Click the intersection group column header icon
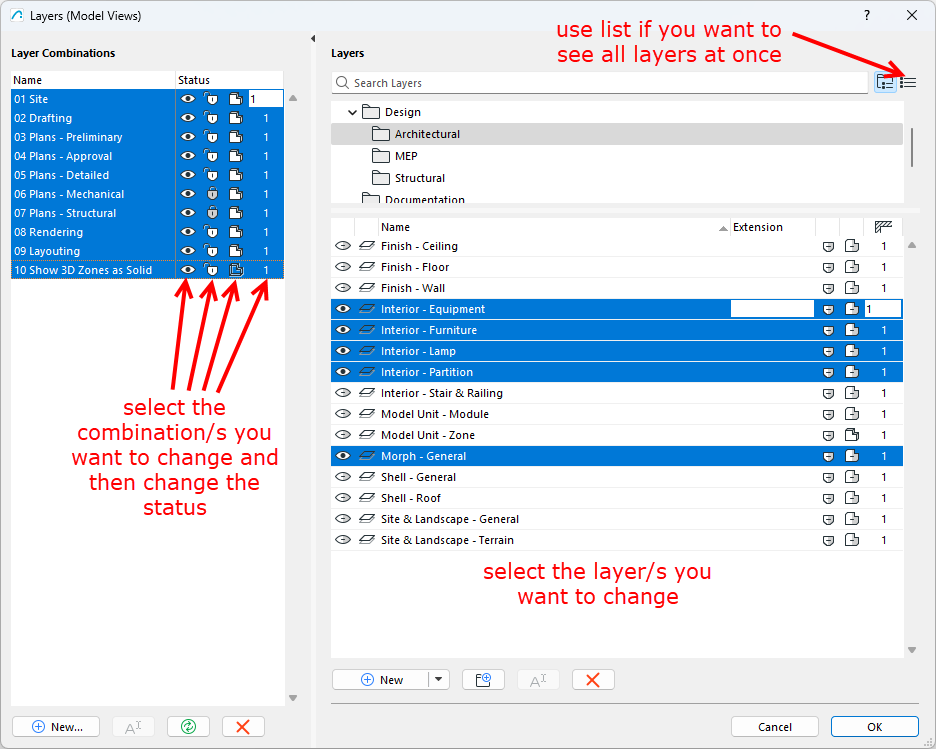Screen dimensions: 936x749 tap(883, 227)
